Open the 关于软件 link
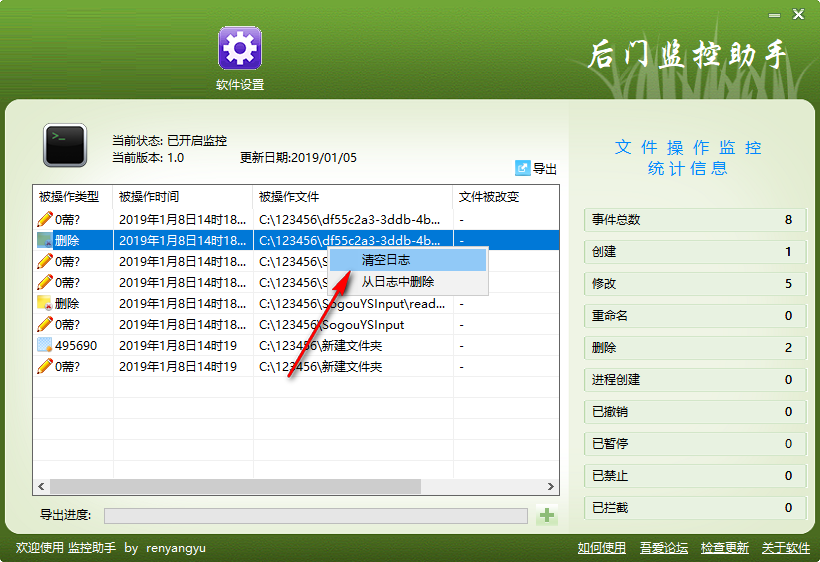Viewport: 820px width, 562px height. (786, 547)
